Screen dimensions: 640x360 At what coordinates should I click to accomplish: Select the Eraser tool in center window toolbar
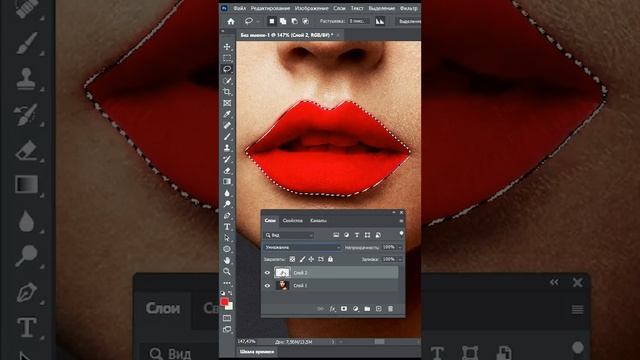click(227, 170)
